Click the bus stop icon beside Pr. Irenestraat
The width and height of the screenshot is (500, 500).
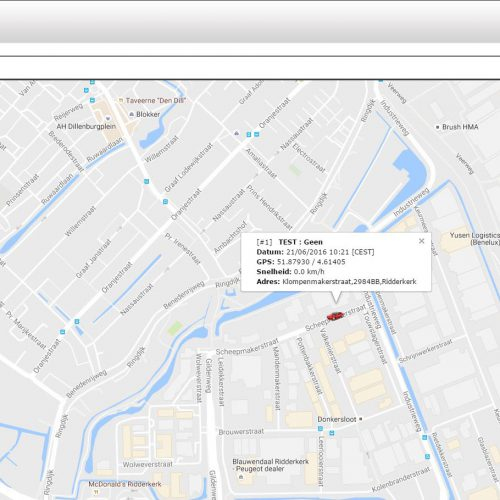pos(165,202)
